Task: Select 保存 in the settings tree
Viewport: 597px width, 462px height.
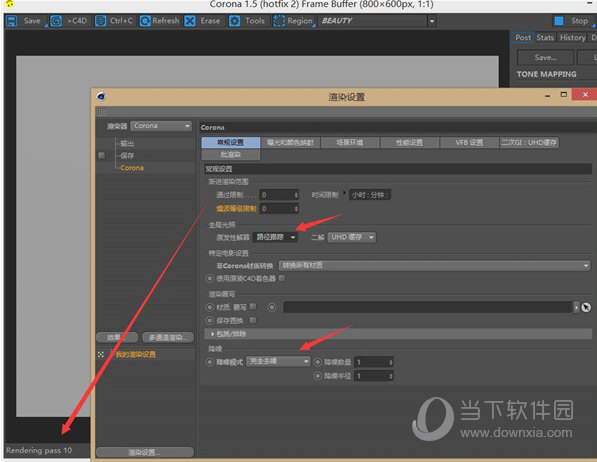Action: [x=127, y=155]
